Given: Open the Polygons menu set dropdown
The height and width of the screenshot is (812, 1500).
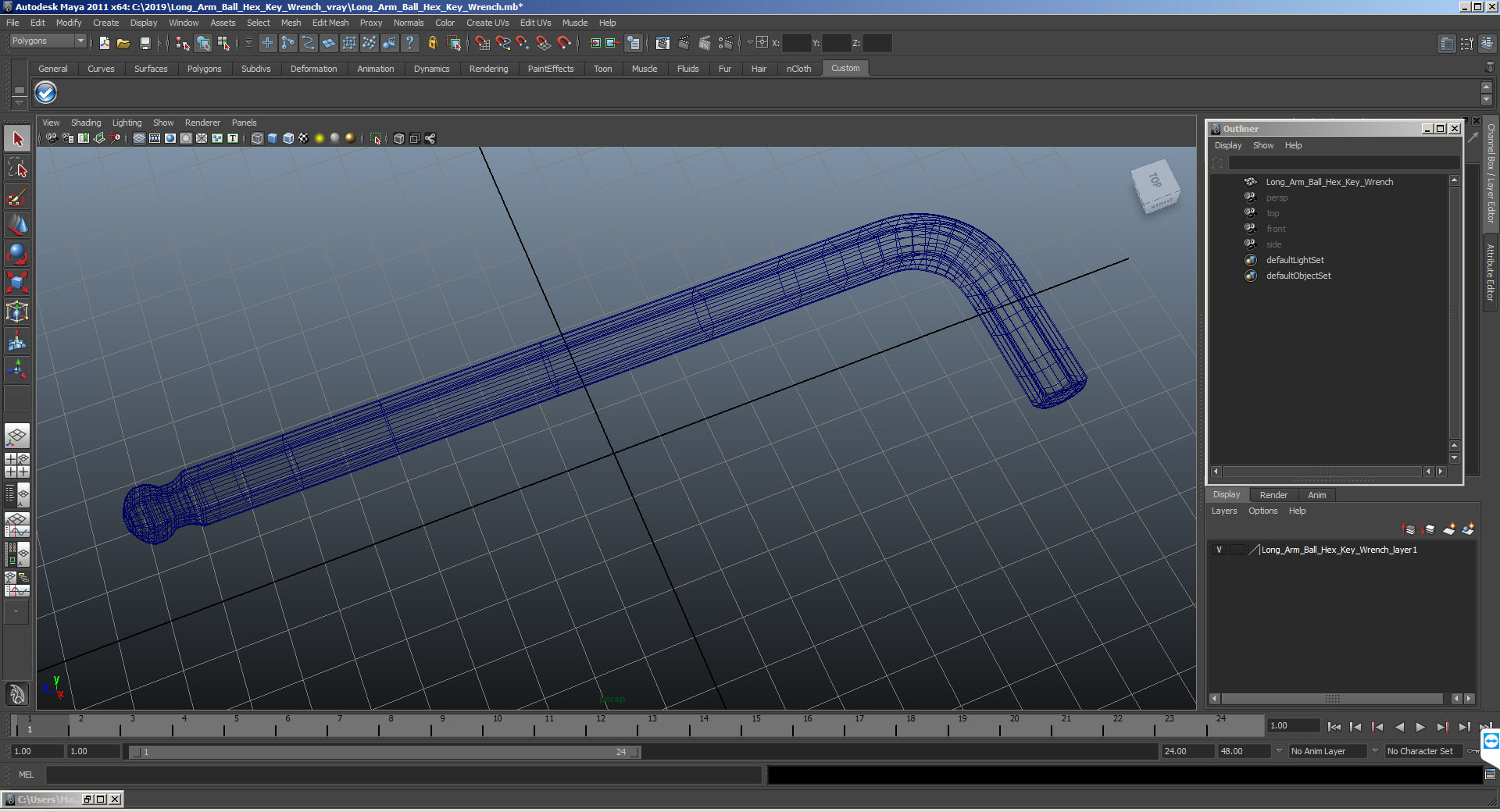Looking at the screenshot, I should 47,41.
